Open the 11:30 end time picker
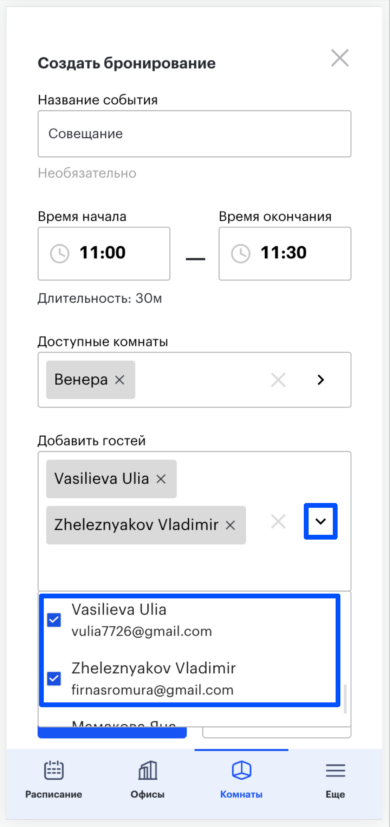Image resolution: width=390 pixels, height=827 pixels. [285, 254]
